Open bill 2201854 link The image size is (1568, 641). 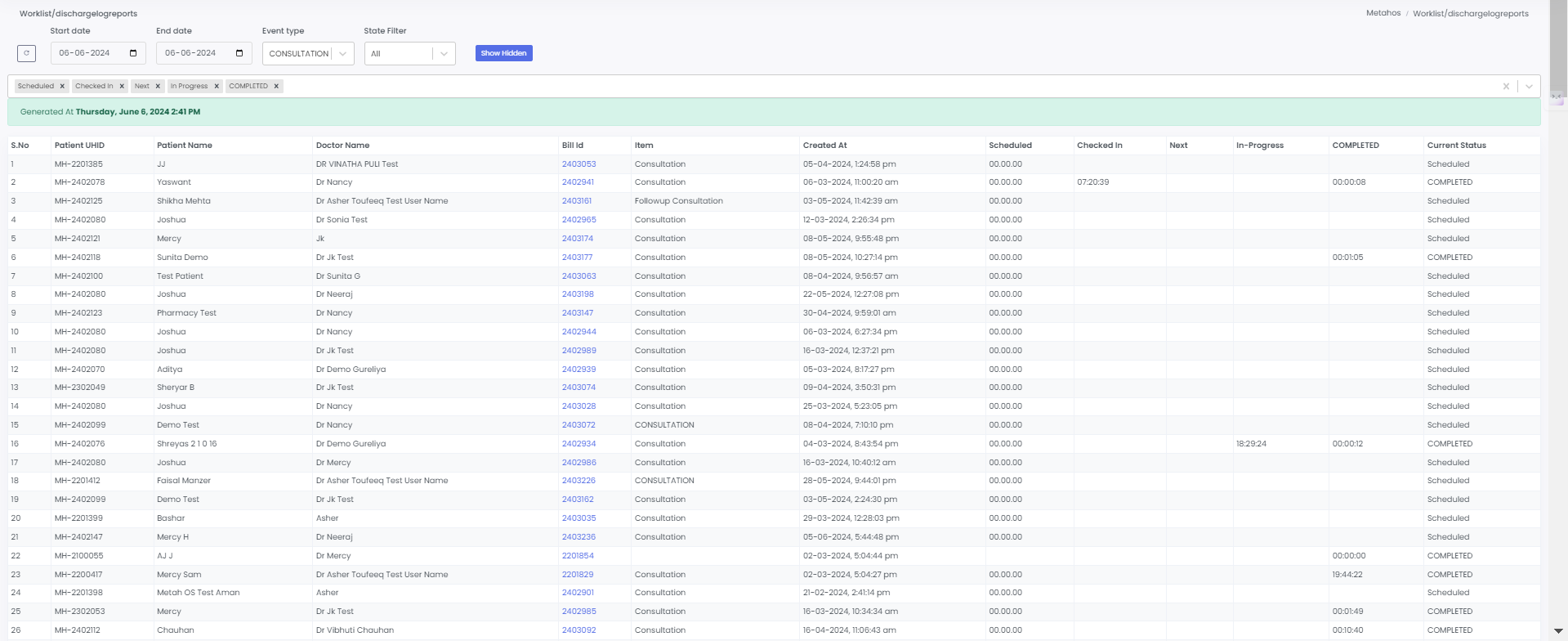(578, 555)
